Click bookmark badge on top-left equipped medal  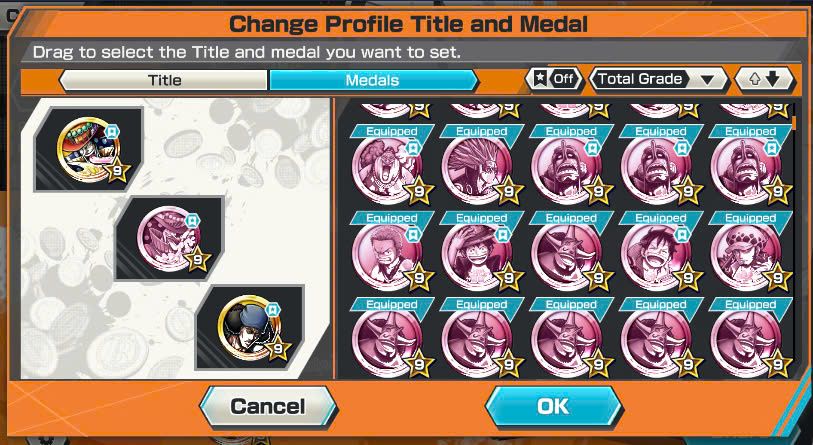[111, 131]
